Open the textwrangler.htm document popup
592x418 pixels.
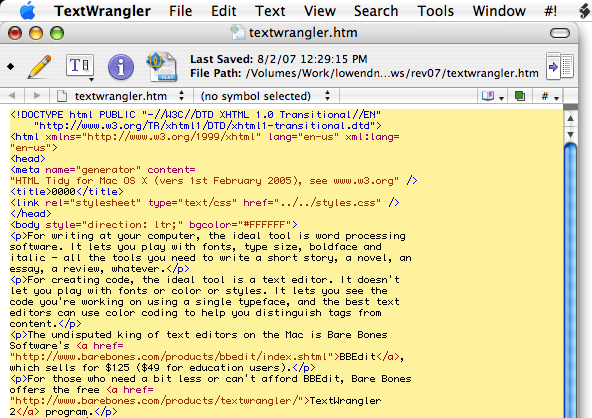[x=120, y=96]
